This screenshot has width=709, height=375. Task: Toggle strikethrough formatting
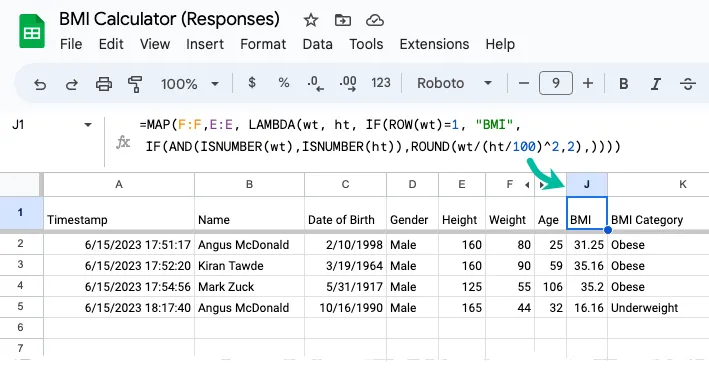(688, 84)
